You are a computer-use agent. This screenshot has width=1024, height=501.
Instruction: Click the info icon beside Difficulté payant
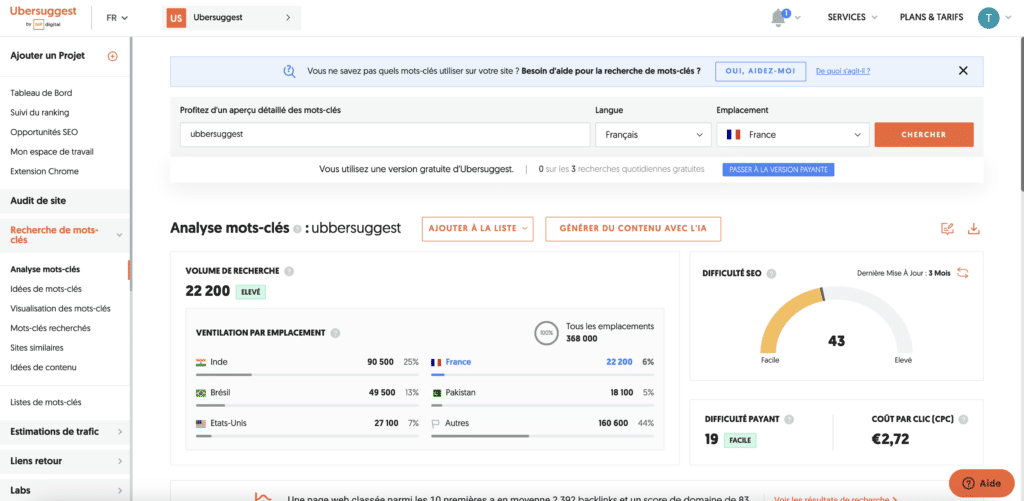click(789, 419)
